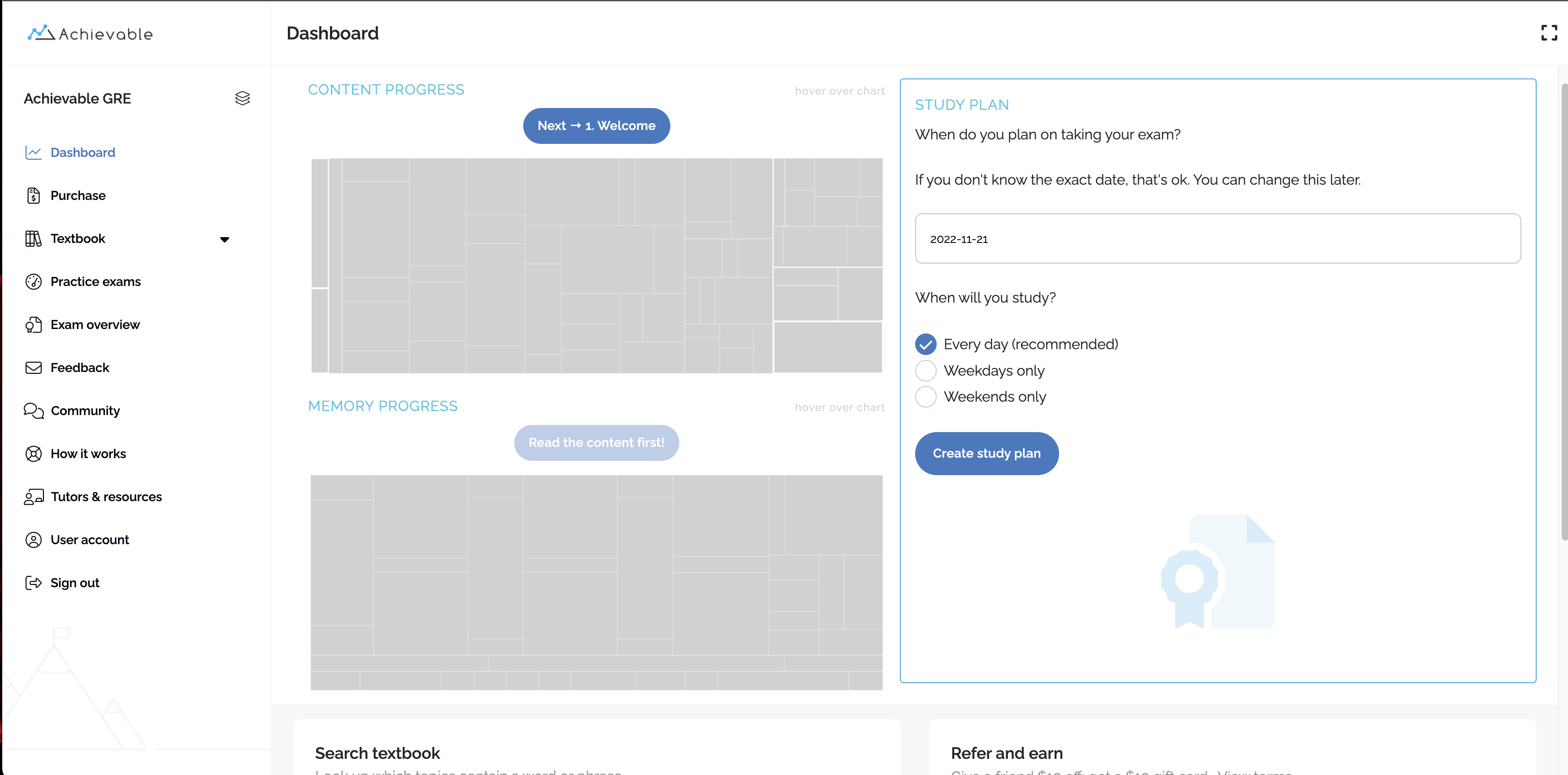Choose the Weekdays only study option
Screen dimensions: 1568x775
pyautogui.click(x=925, y=370)
